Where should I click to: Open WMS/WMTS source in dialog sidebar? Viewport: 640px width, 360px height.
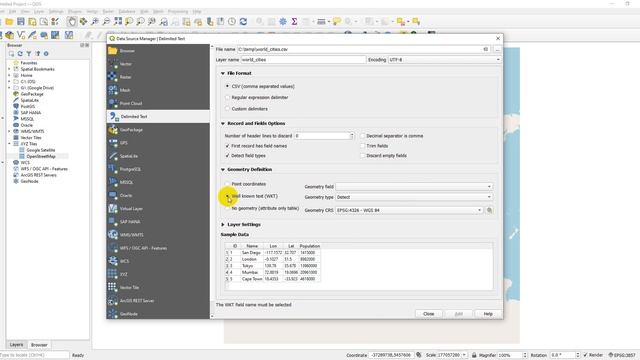coord(158,235)
